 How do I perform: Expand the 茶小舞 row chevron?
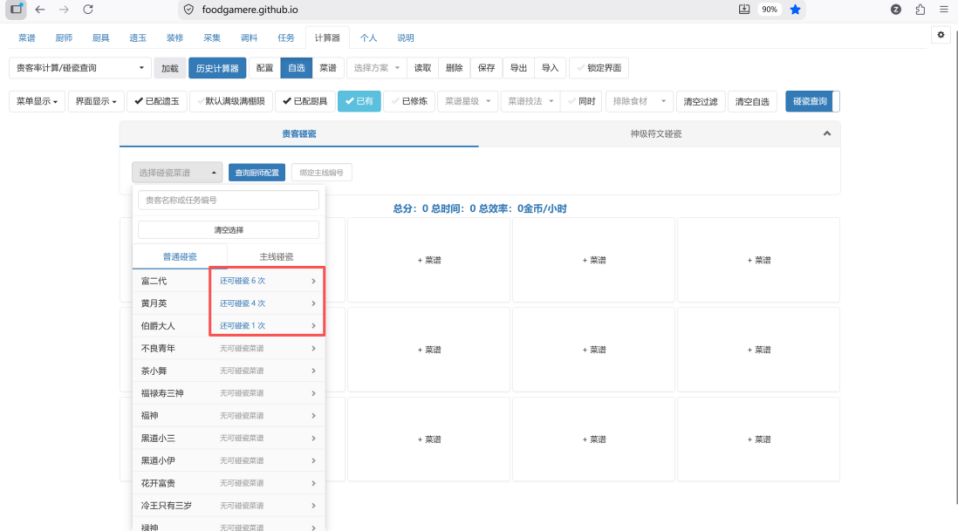tap(313, 371)
